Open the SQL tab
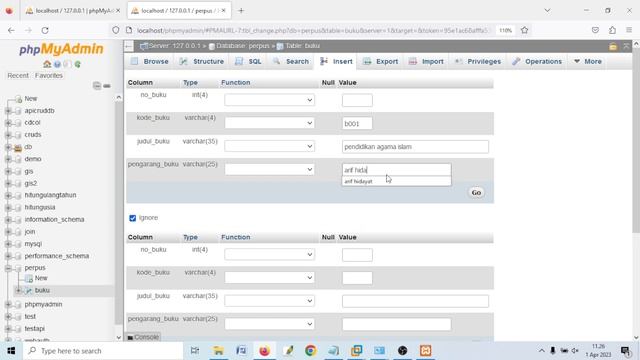The image size is (640, 360). coord(249,62)
